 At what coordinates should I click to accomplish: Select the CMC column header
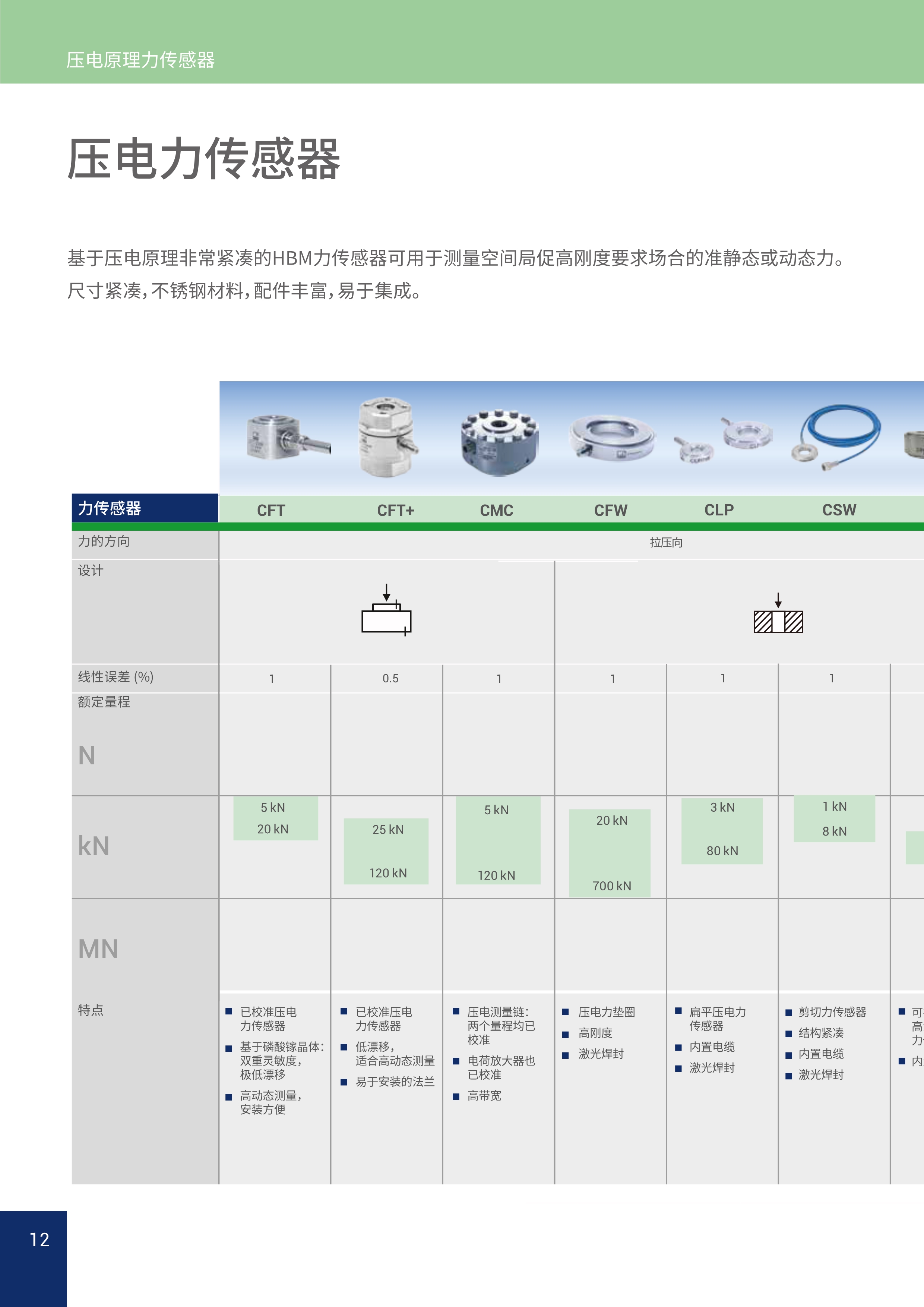click(x=496, y=510)
